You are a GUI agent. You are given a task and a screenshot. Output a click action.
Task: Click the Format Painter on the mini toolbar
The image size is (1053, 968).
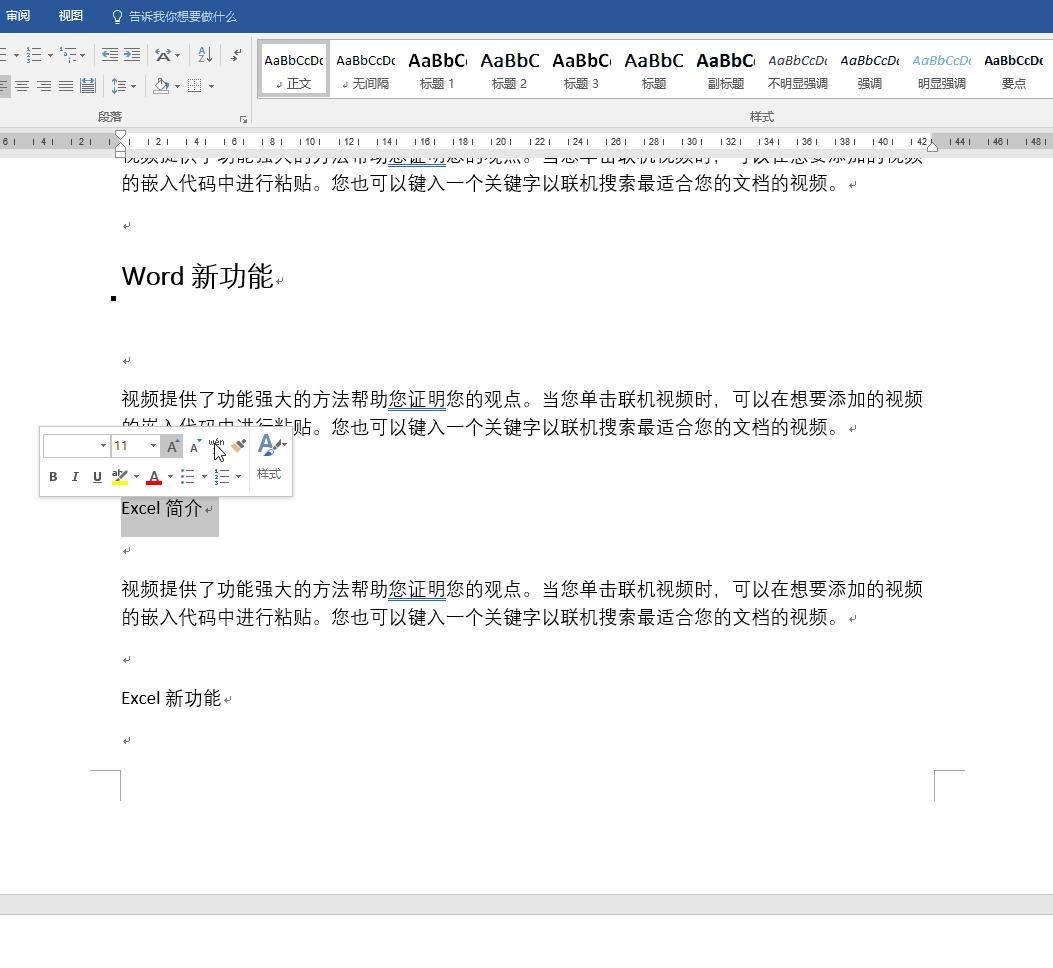click(237, 446)
